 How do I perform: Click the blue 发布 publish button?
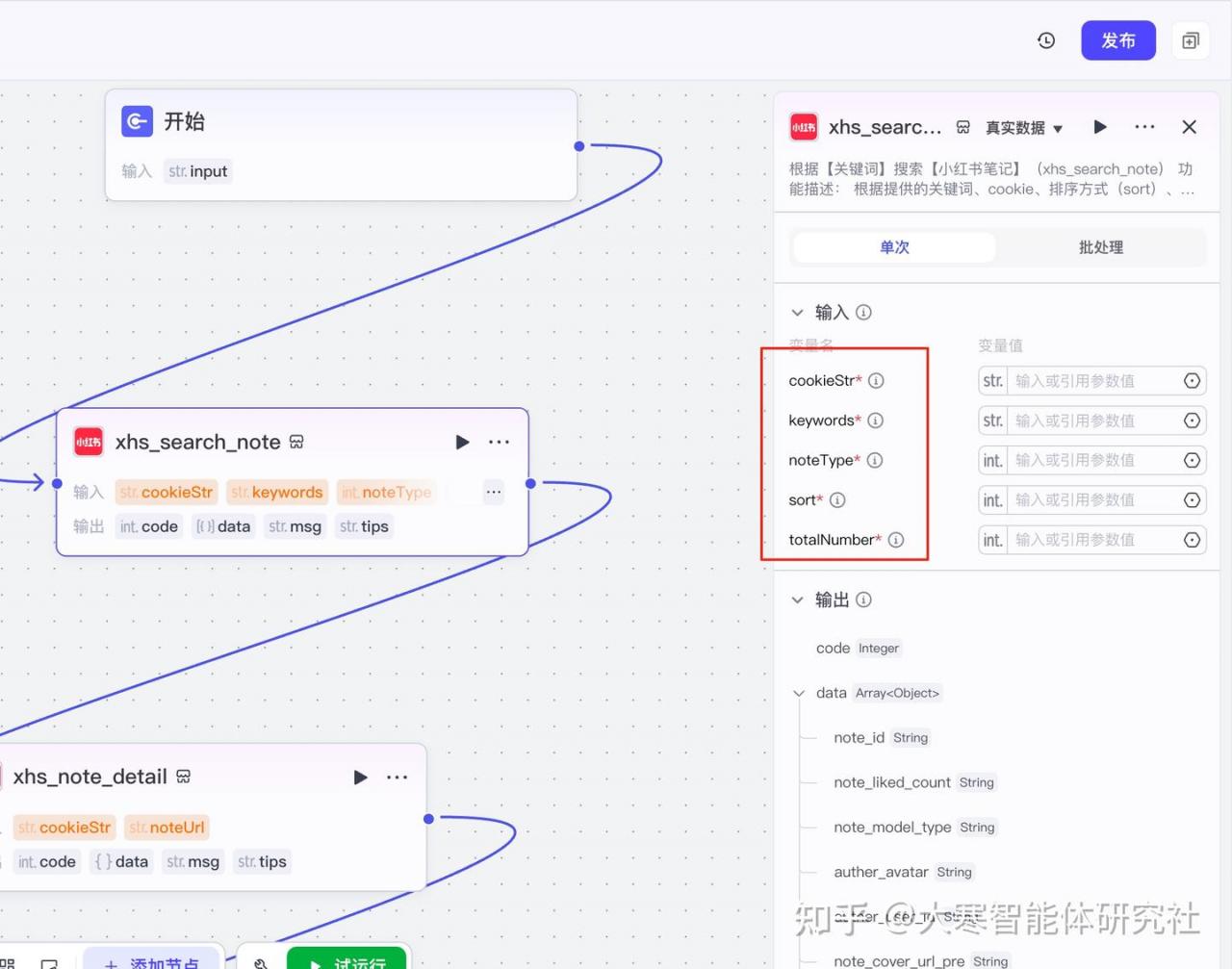point(1117,40)
